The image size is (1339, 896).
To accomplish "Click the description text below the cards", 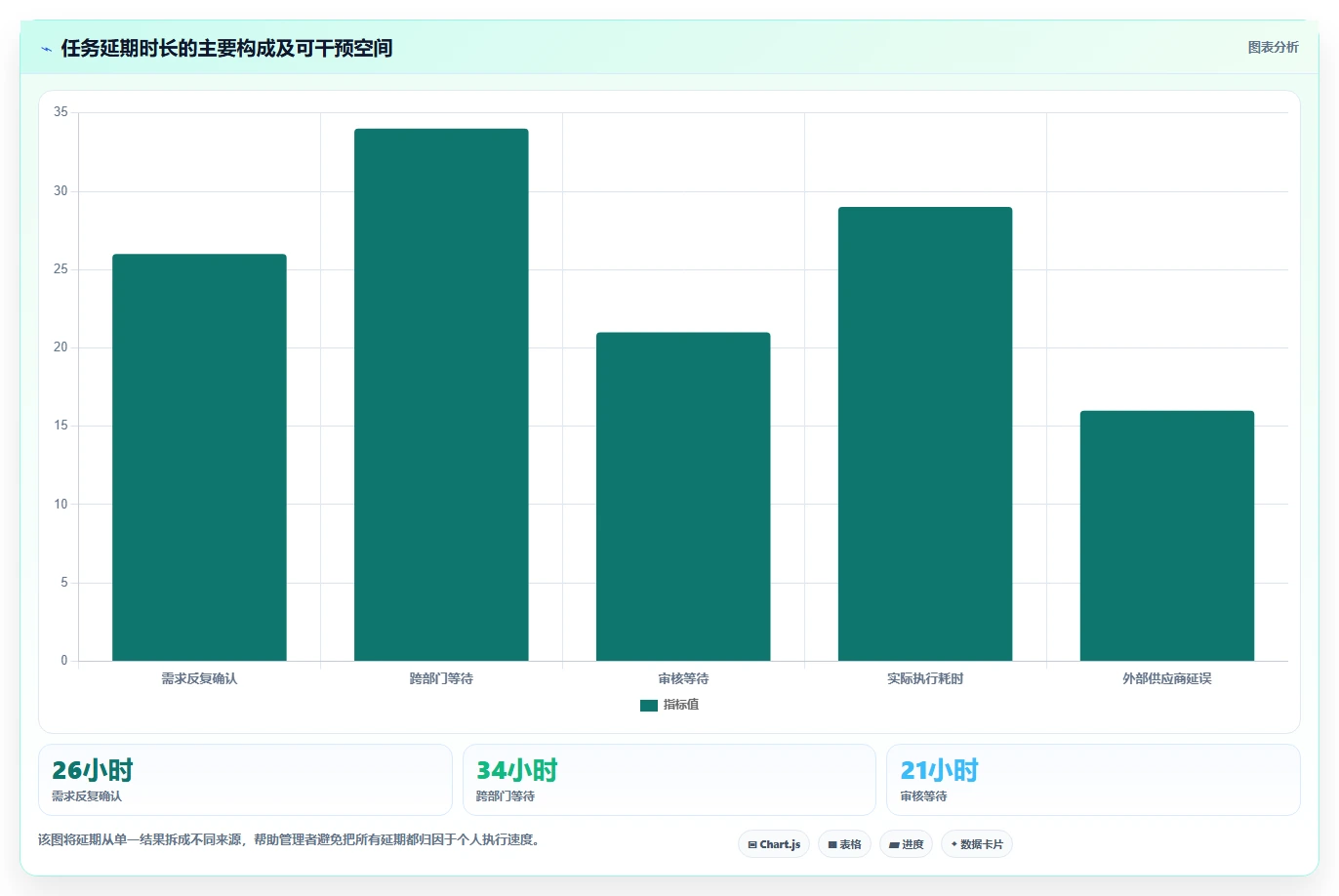I will click(x=289, y=839).
